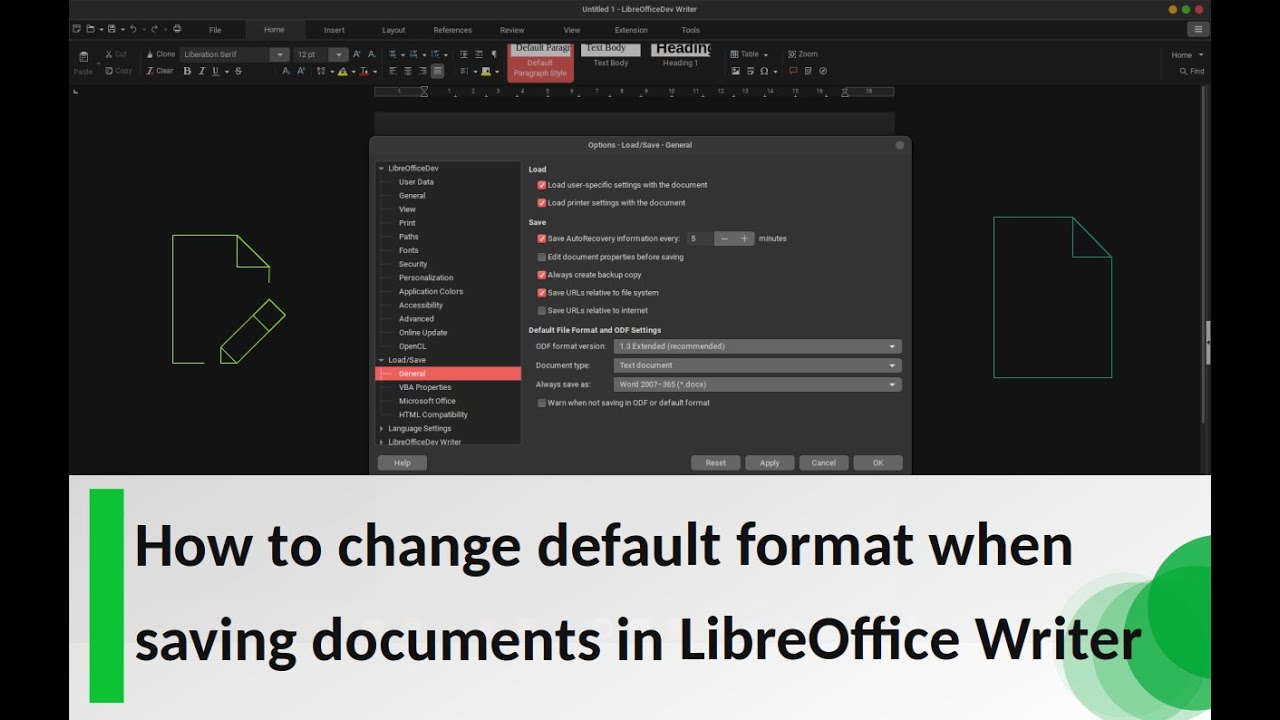Image resolution: width=1280 pixels, height=720 pixels.
Task: Open the font name dropdown arrow
Action: [279, 54]
